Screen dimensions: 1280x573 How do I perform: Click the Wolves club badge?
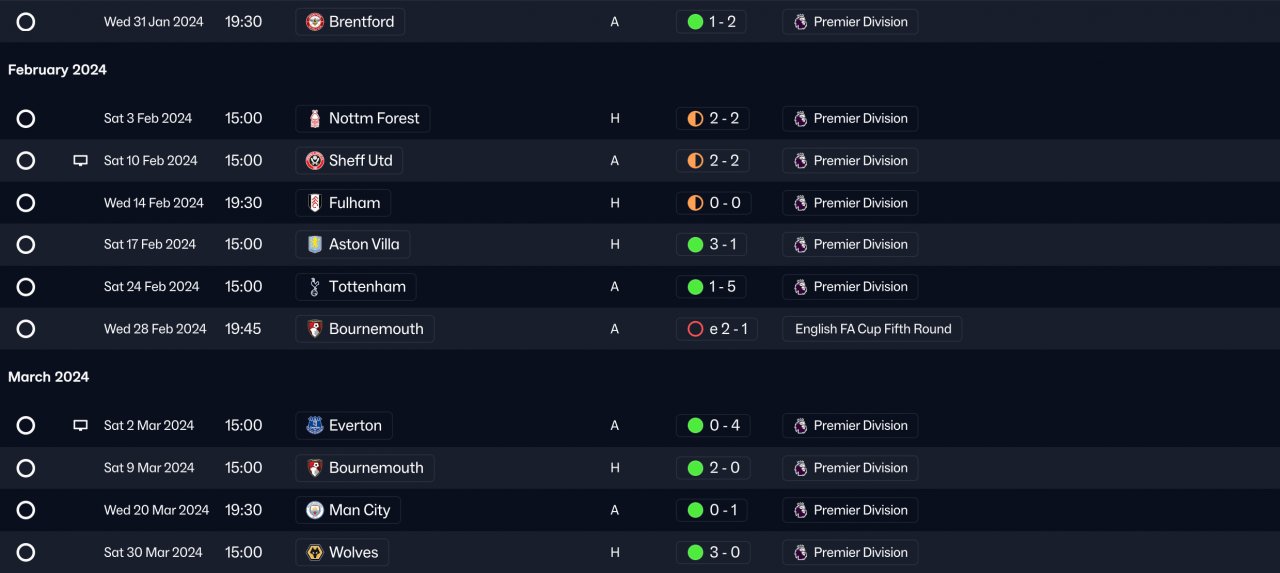[315, 552]
